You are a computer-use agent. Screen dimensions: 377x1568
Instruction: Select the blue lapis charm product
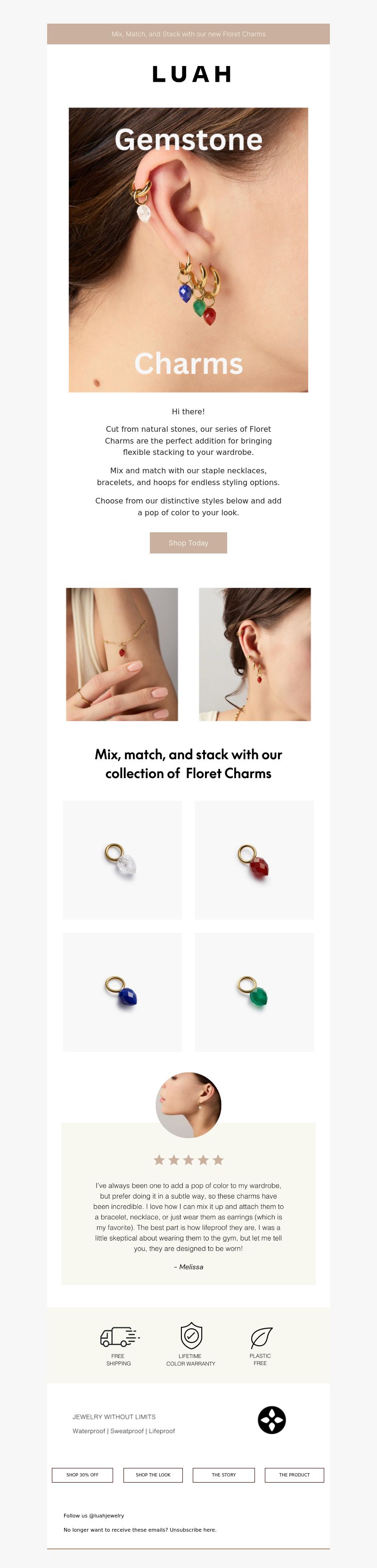pos(122,992)
